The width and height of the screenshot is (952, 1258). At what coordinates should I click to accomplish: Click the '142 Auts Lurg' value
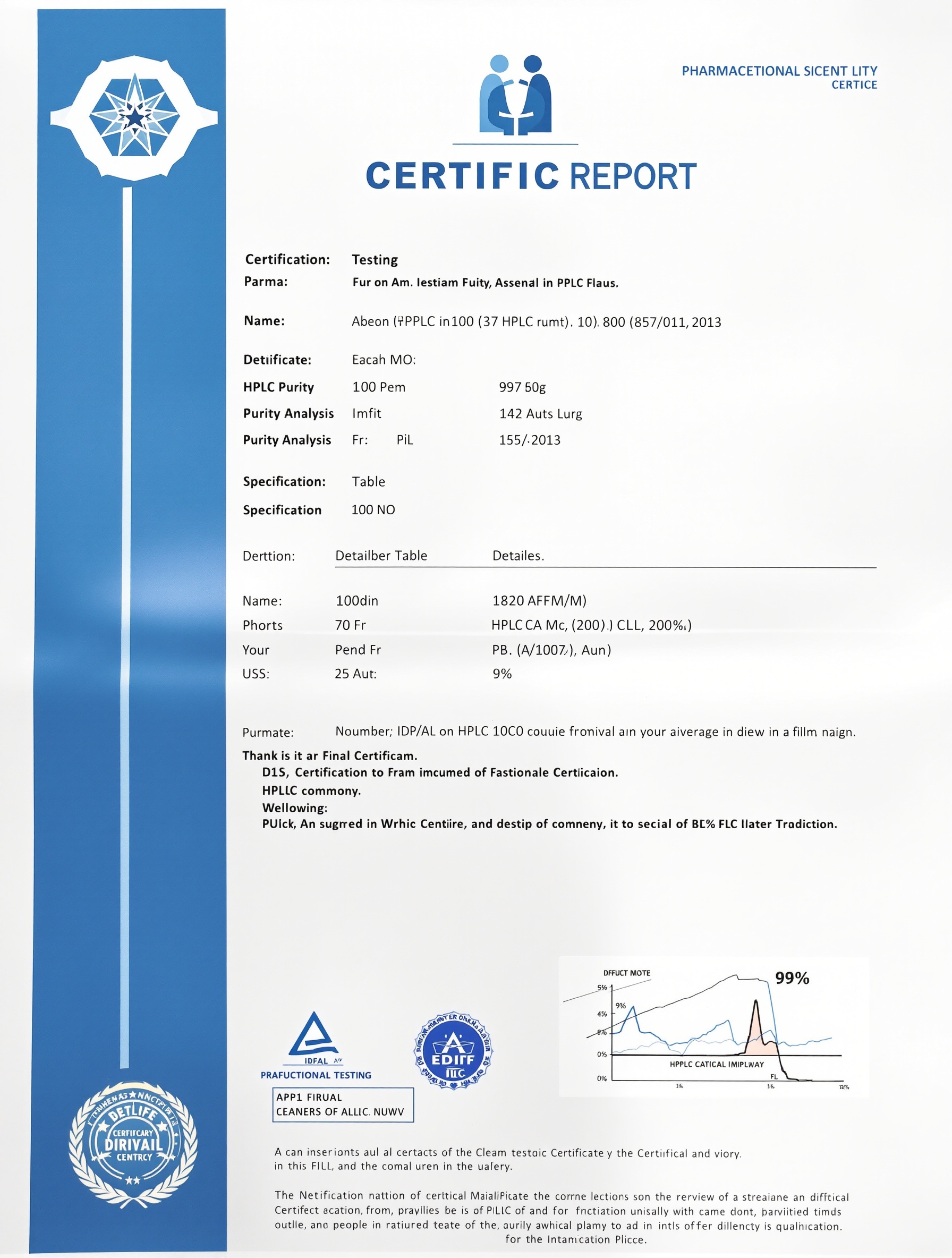[540, 414]
